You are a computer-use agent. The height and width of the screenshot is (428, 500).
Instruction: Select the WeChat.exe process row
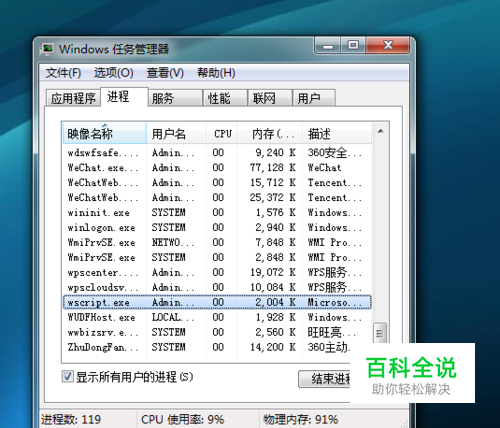tap(217, 167)
